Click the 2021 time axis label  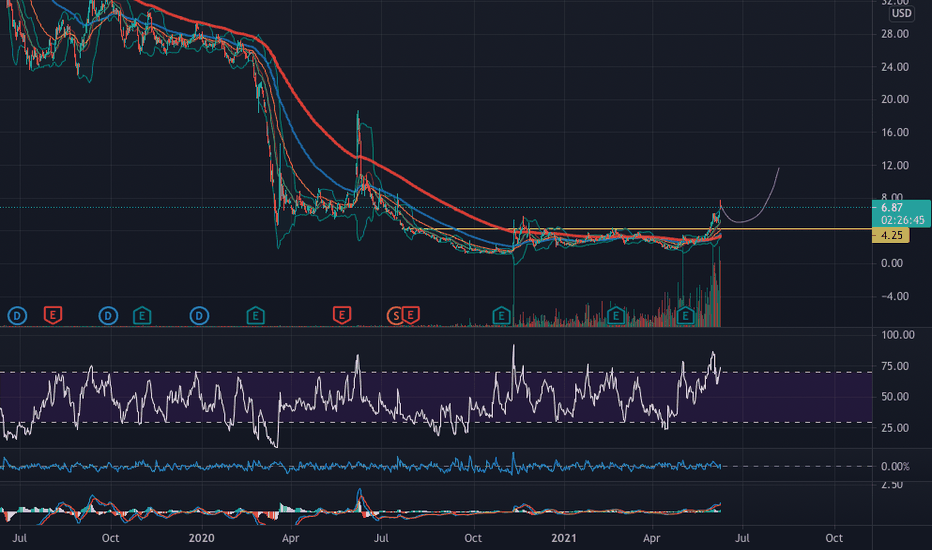coord(563,538)
